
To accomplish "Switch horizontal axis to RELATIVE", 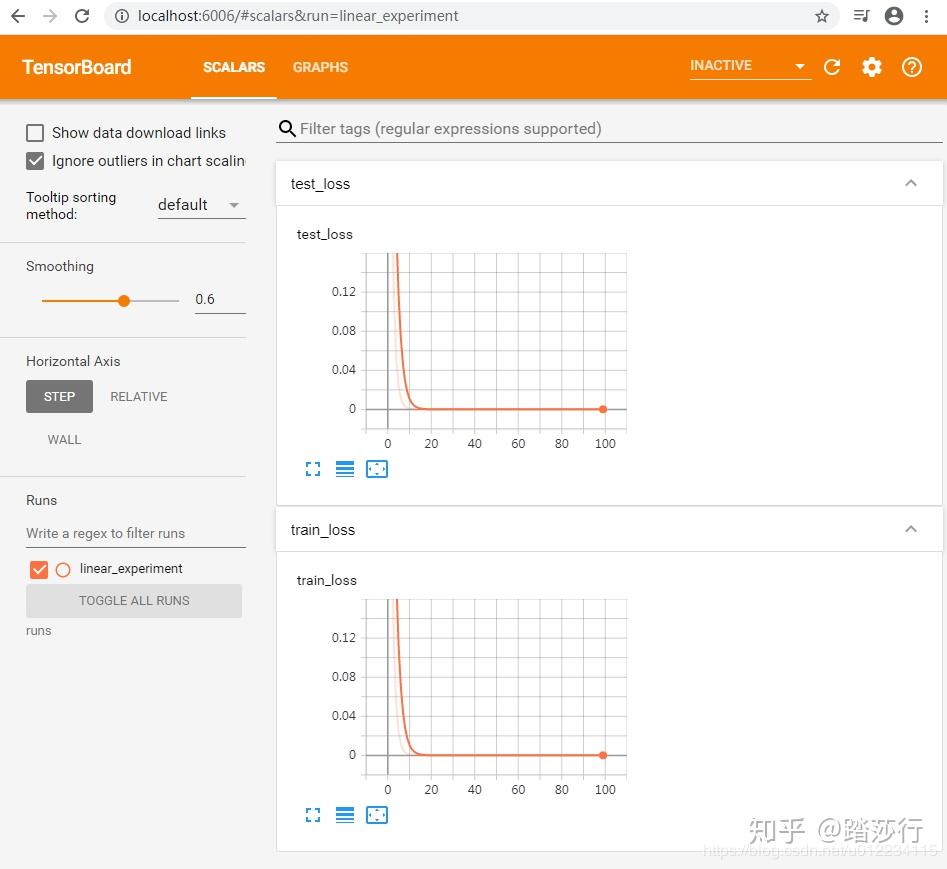I will [x=138, y=396].
